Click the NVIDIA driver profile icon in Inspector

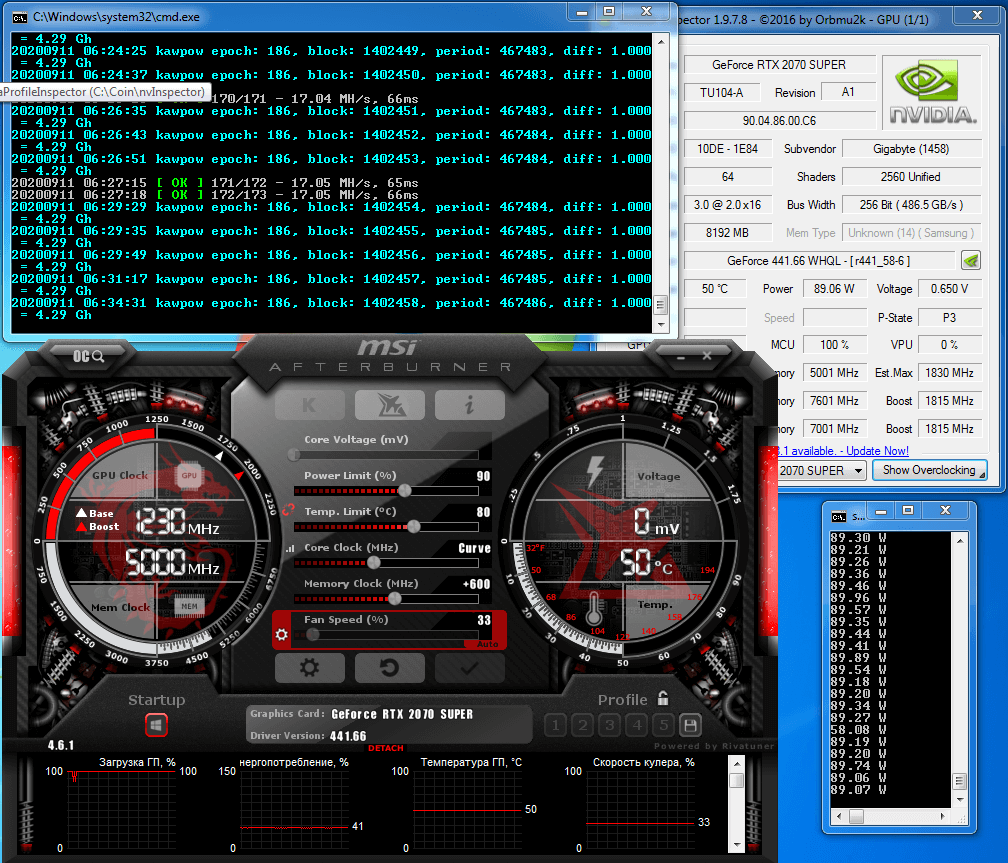click(970, 261)
